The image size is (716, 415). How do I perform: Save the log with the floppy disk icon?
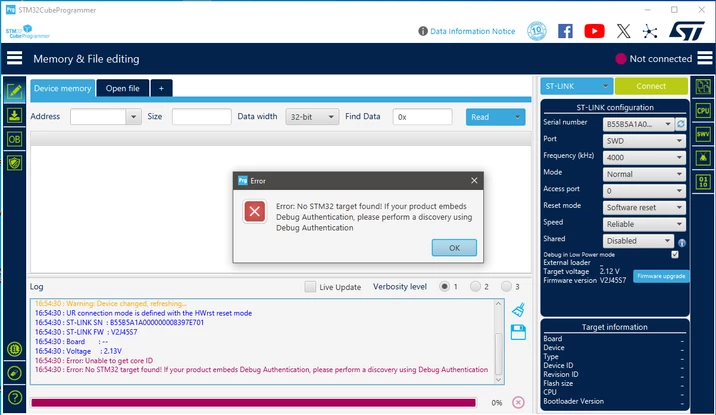(518, 332)
